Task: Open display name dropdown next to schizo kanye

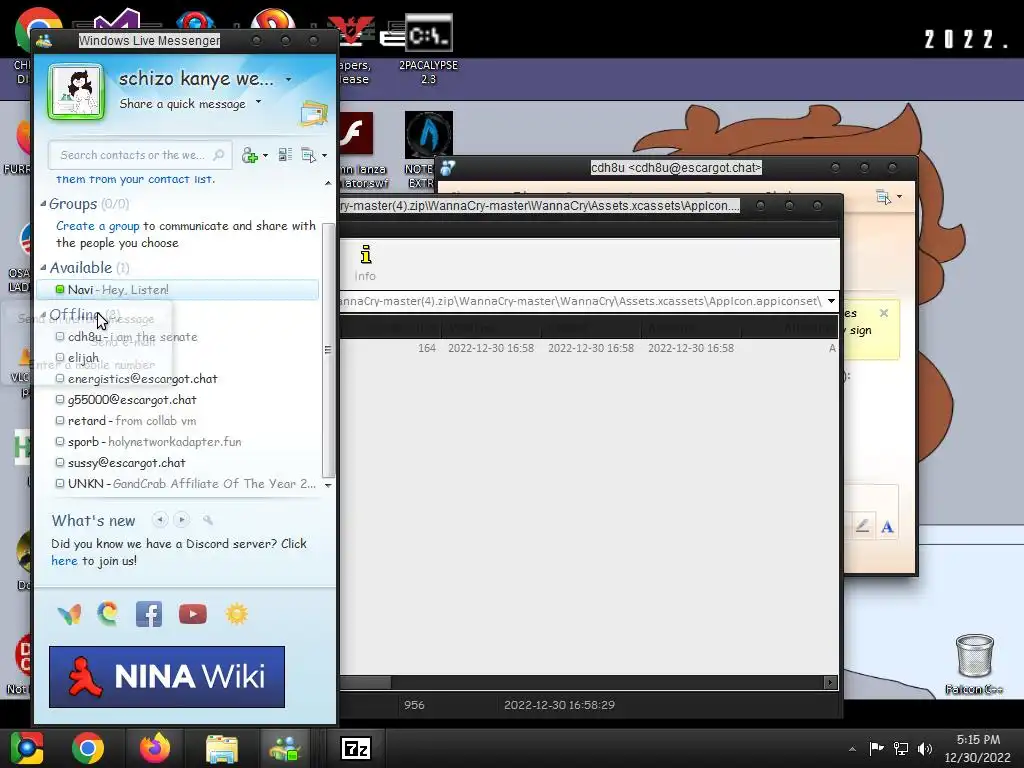Action: click(x=289, y=80)
